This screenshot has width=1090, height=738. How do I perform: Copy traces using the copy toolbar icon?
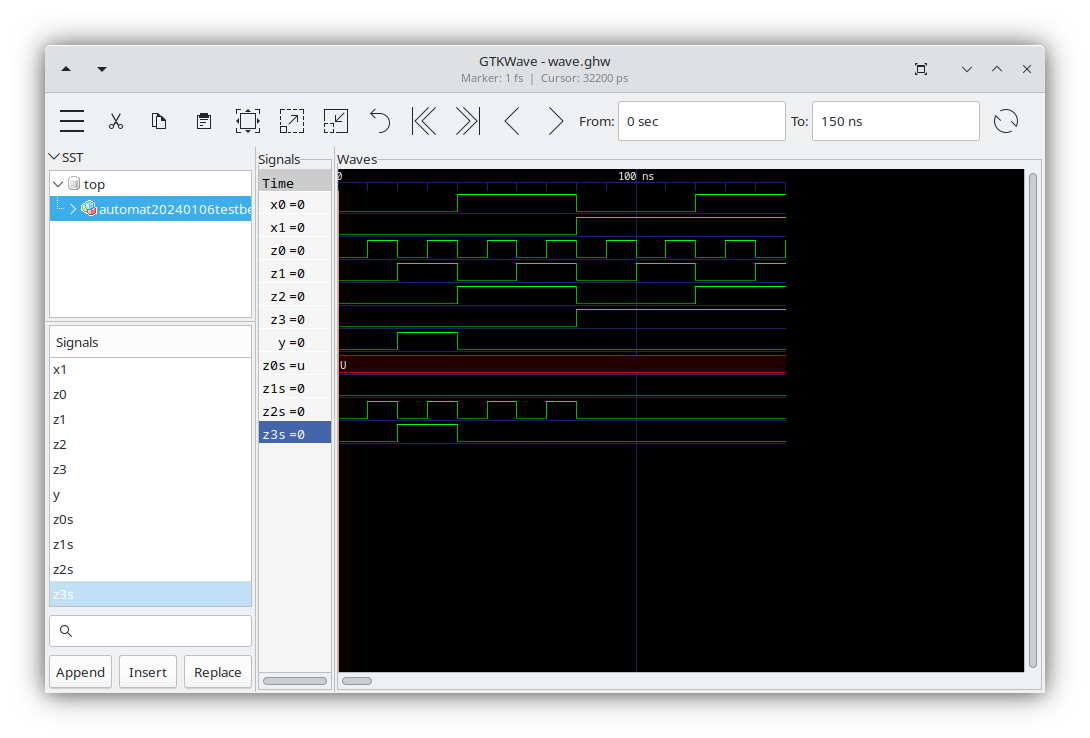coord(159,121)
